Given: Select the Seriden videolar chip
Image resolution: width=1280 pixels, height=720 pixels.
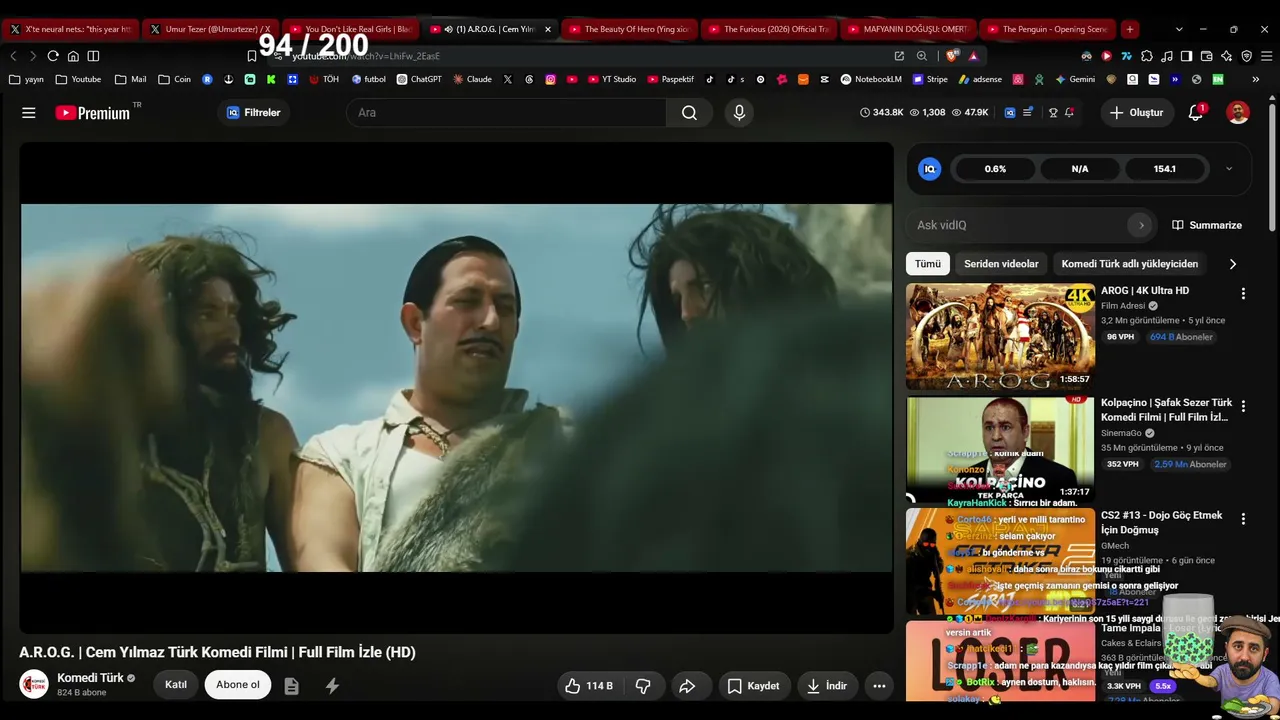Looking at the screenshot, I should tap(1001, 264).
